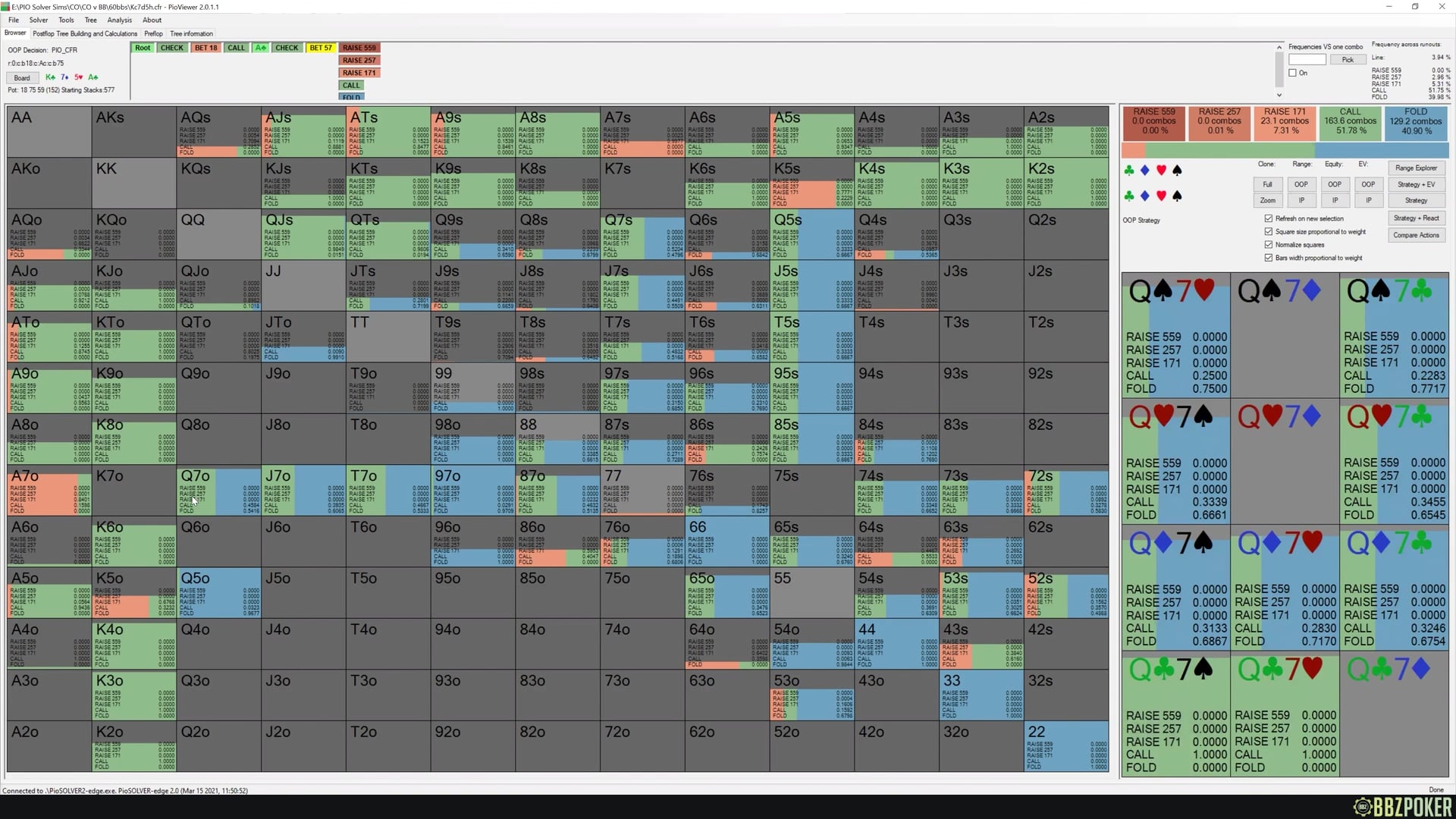This screenshot has height=819, width=1456.
Task: Enable the Frequencies VS one combo On checkbox
Action: tap(1293, 73)
